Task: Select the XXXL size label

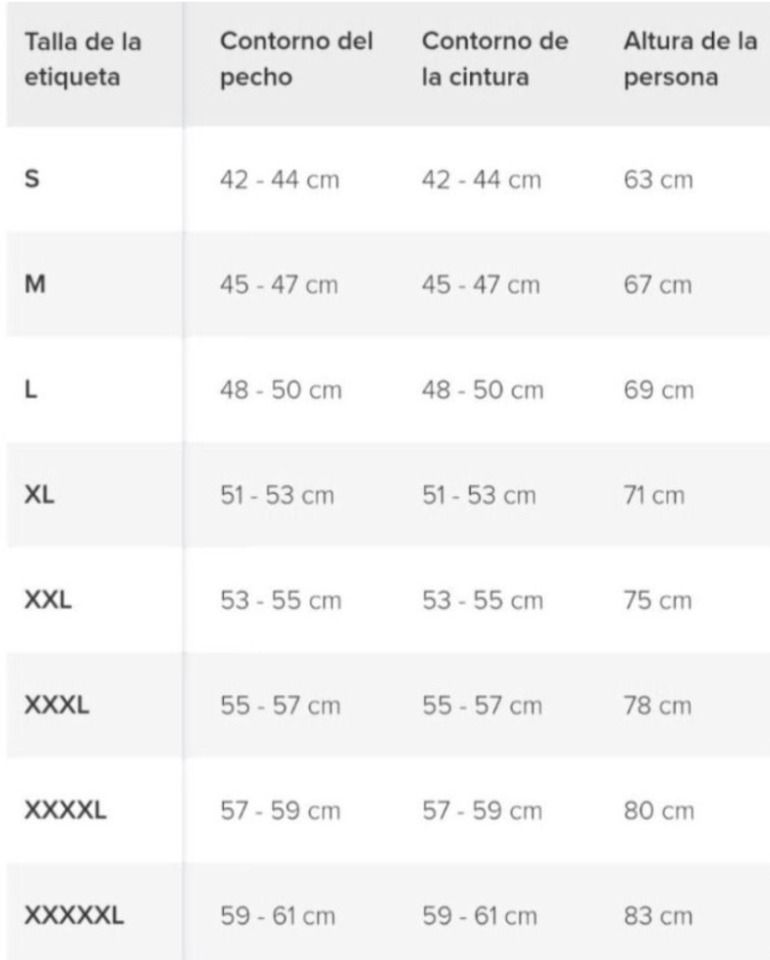Action: 56,706
